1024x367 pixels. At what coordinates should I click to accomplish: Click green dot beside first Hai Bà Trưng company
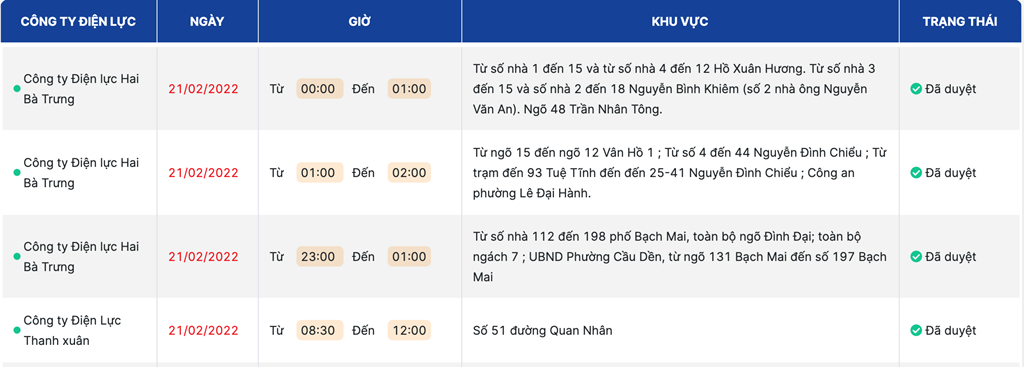[x=17, y=89]
